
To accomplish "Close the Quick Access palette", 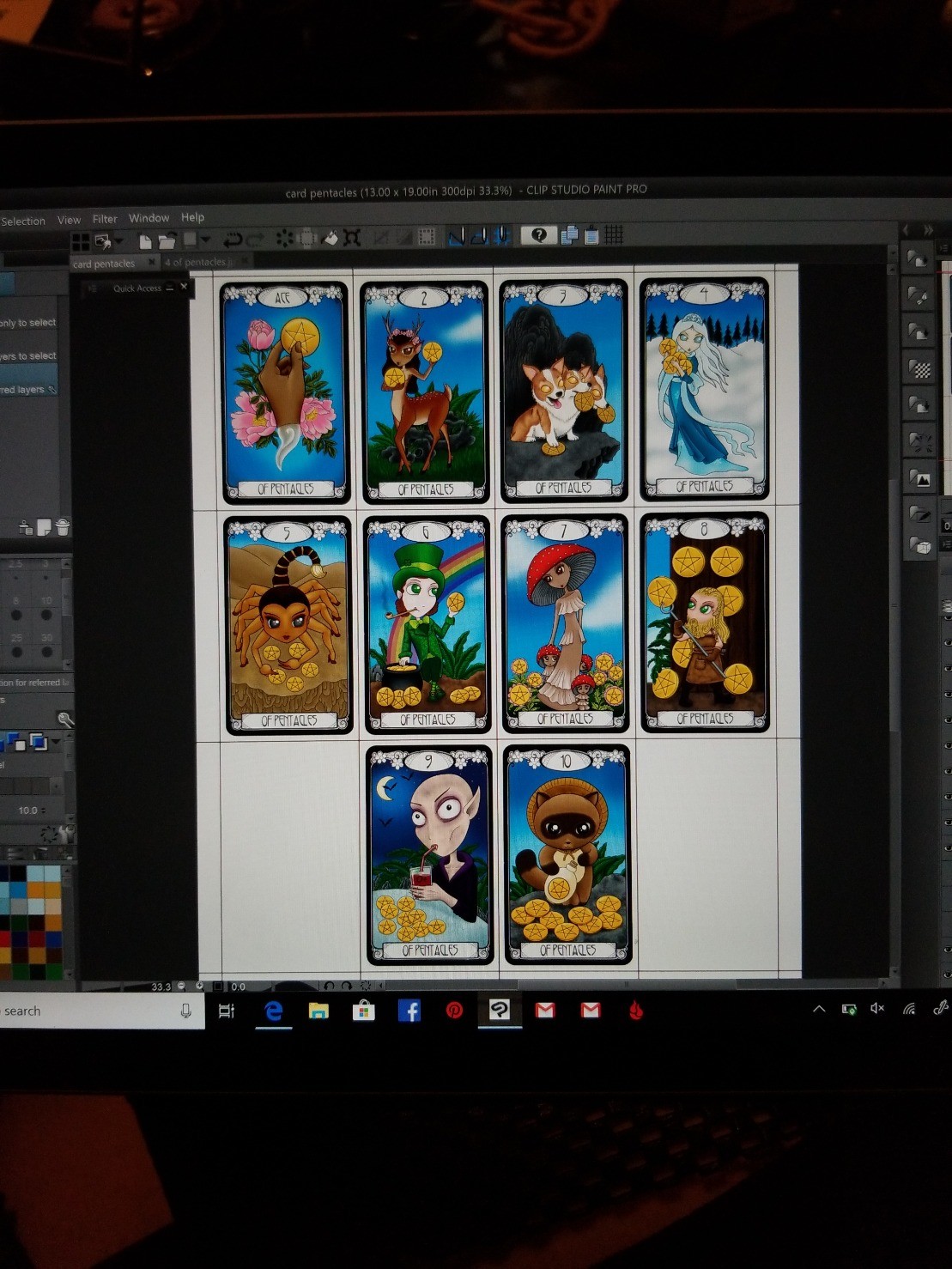I will [x=184, y=287].
